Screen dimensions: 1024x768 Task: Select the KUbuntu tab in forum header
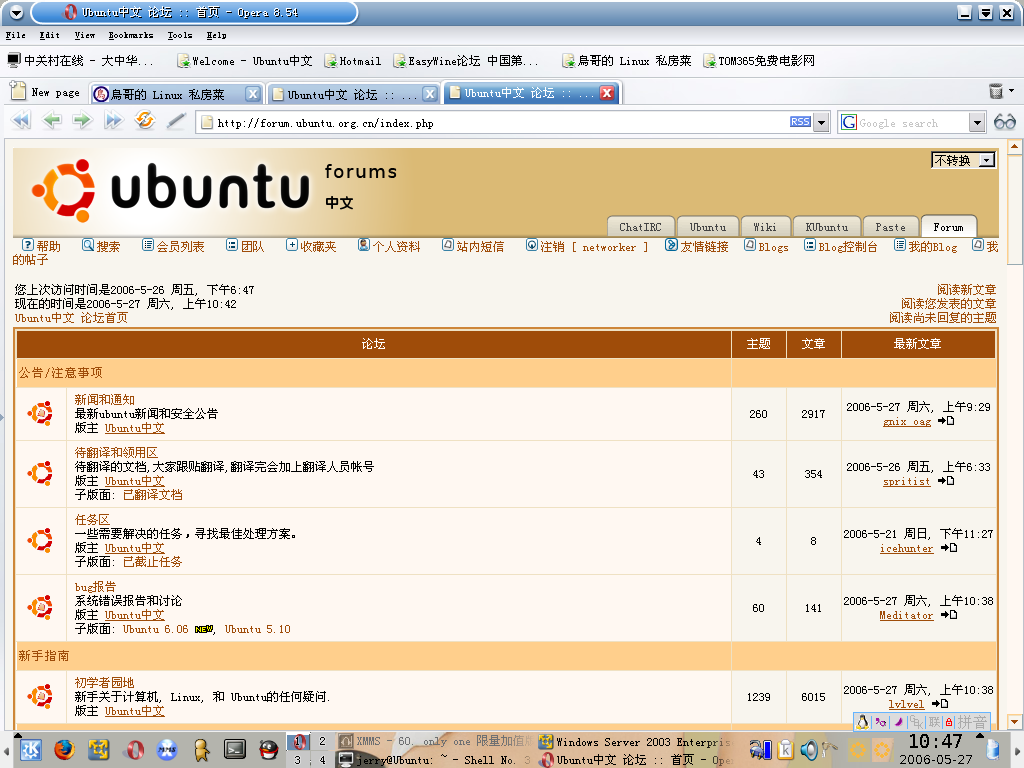pyautogui.click(x=827, y=227)
